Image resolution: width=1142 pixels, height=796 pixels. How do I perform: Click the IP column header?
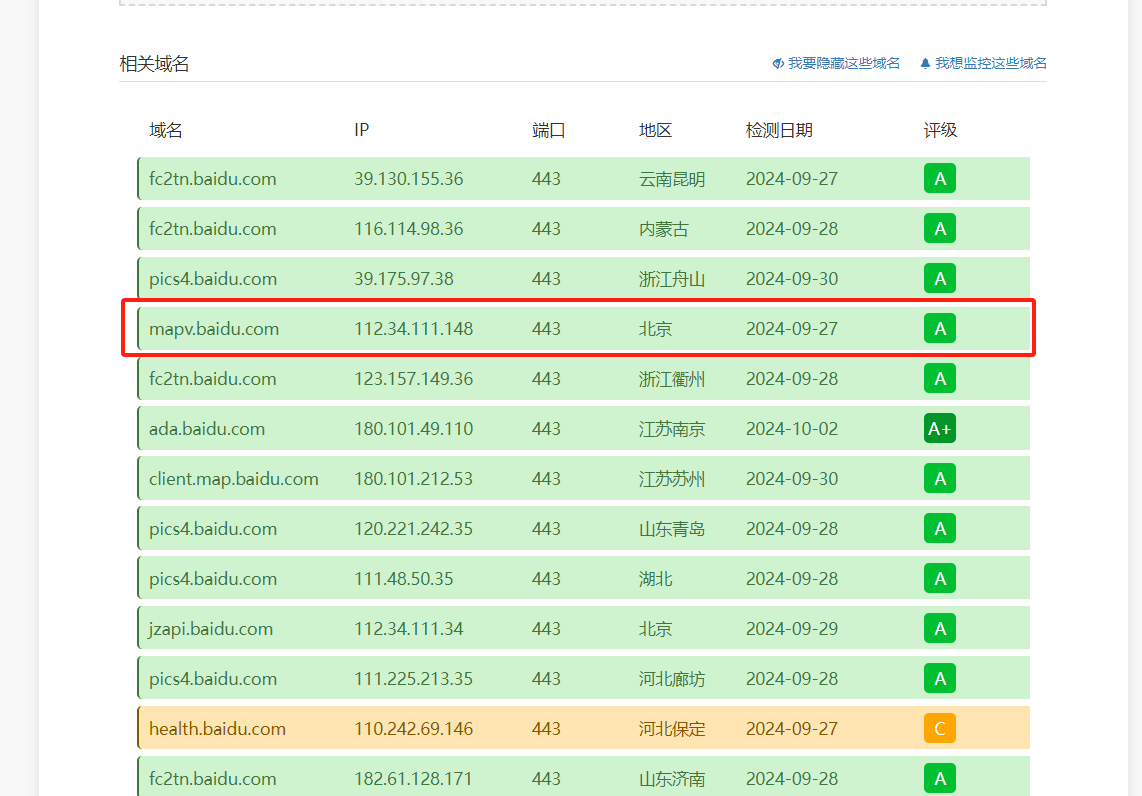coord(362,130)
